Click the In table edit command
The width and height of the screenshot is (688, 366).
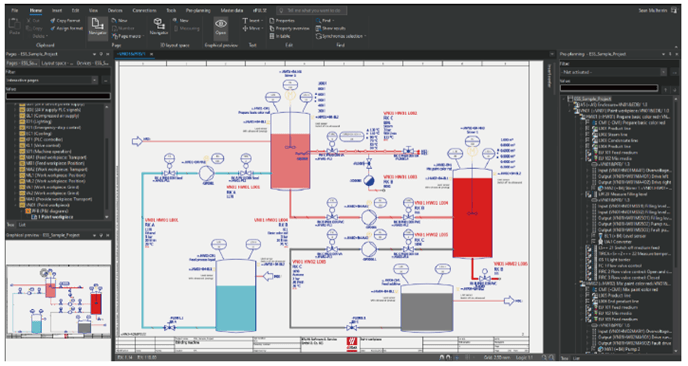pos(280,36)
